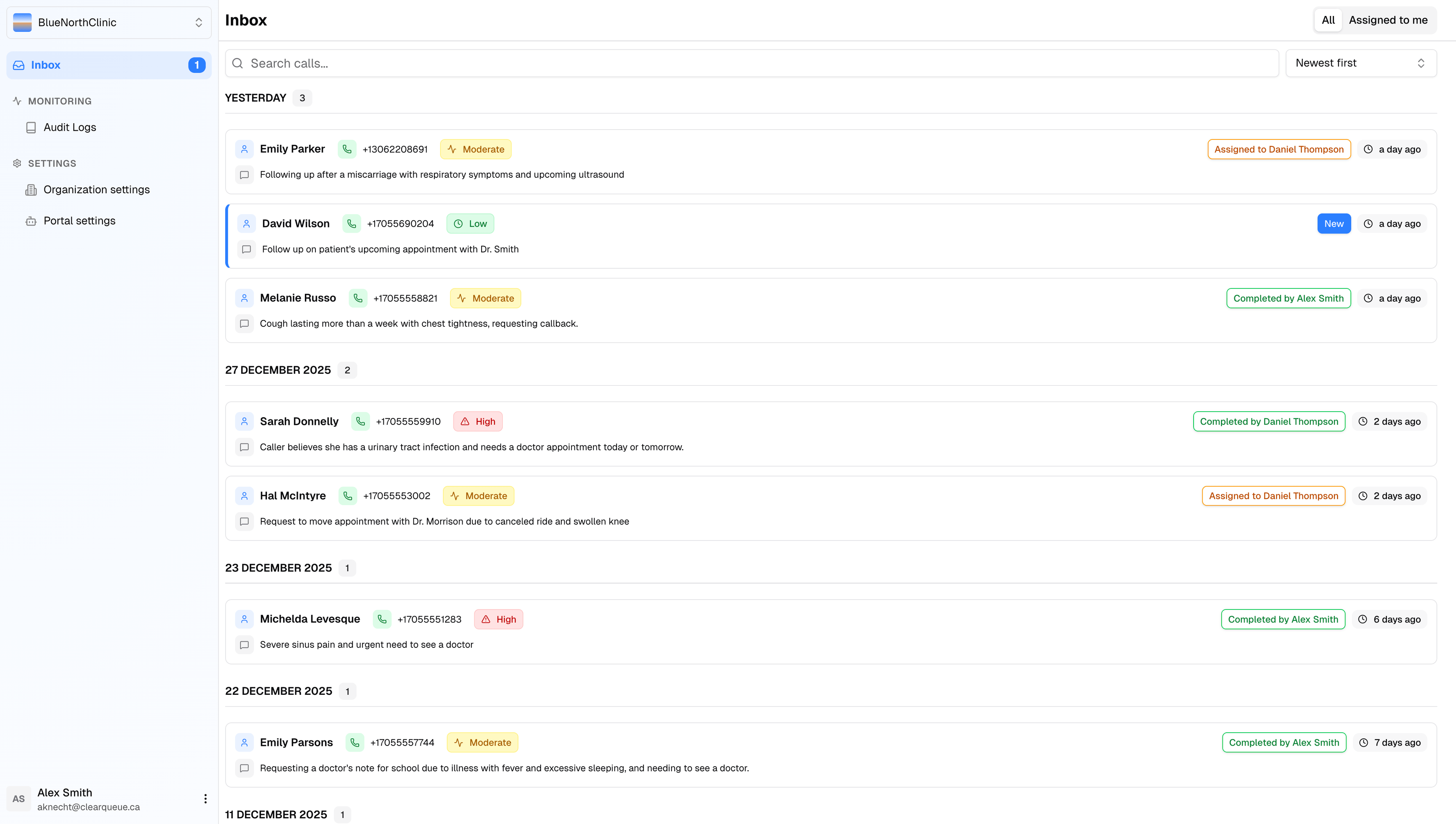Open the Newest first sort dropdown

coord(1361,63)
